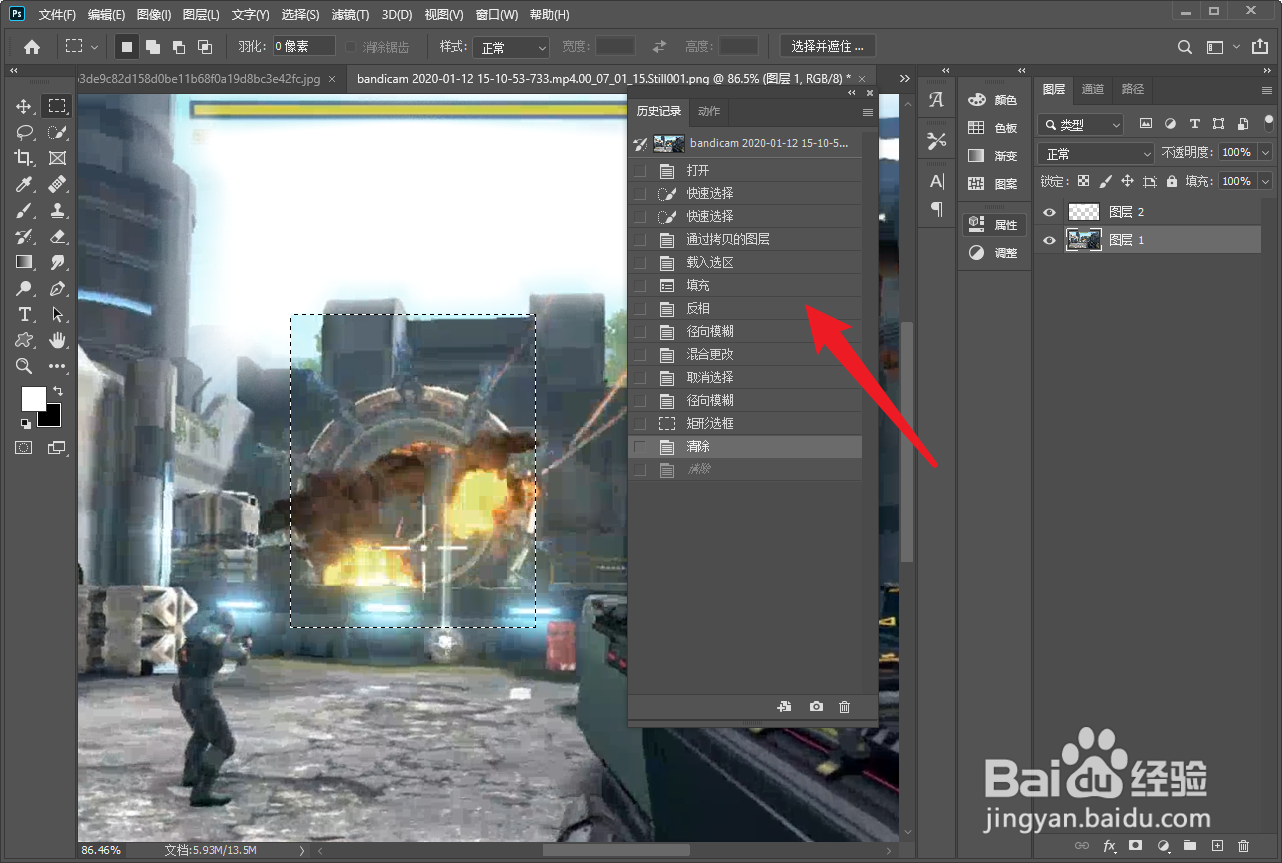Select the Frame tool
This screenshot has height=863, width=1282.
click(58, 158)
